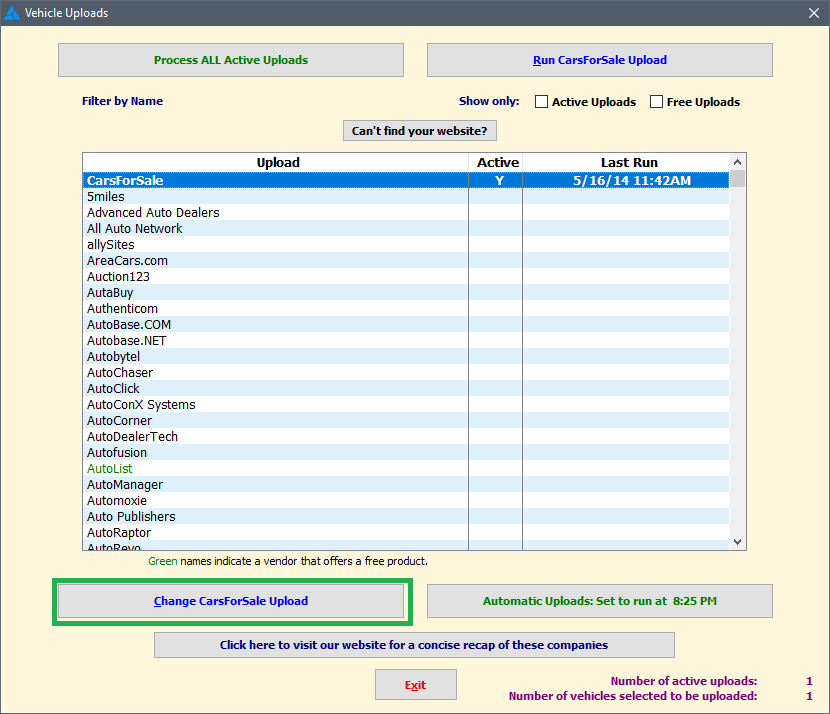Click the 5/16/14 11:42AM last run cell
The height and width of the screenshot is (714, 830).
coord(626,180)
